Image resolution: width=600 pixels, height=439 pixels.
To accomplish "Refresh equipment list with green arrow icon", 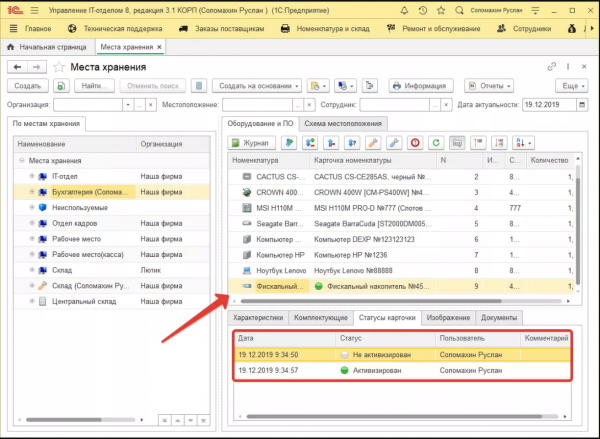I will pos(436,143).
